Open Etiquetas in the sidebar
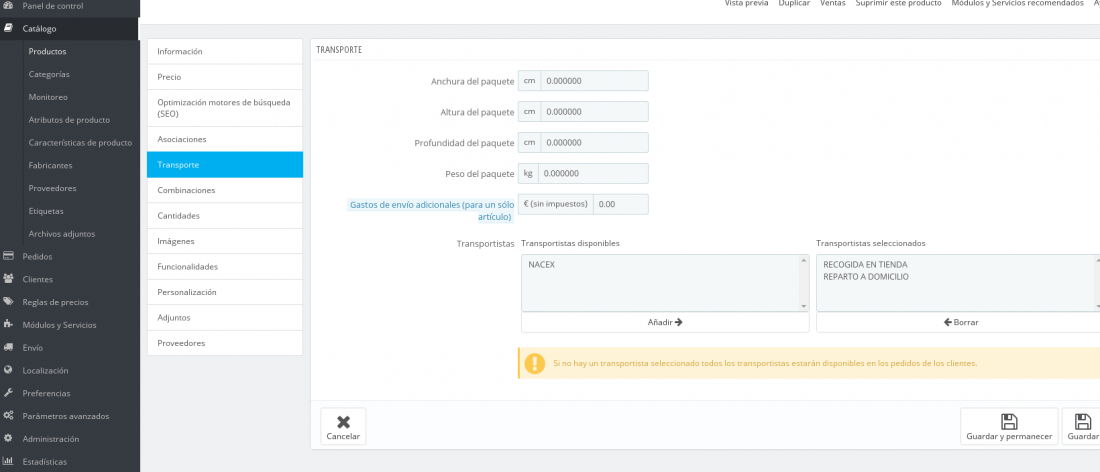 tap(46, 211)
